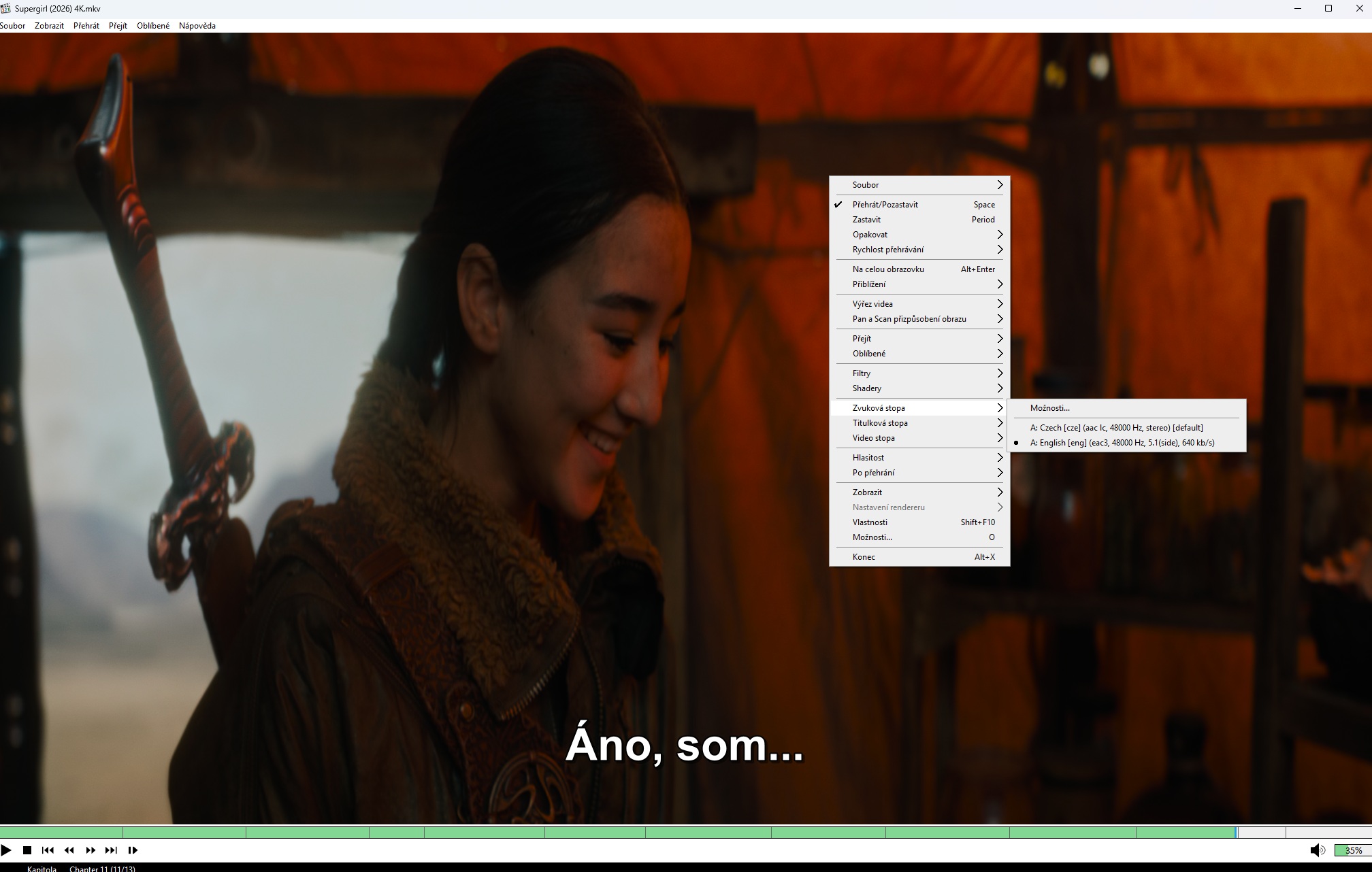The height and width of the screenshot is (872, 1372).
Task: Expand the Titulková stopa submenu
Action: [919, 423]
